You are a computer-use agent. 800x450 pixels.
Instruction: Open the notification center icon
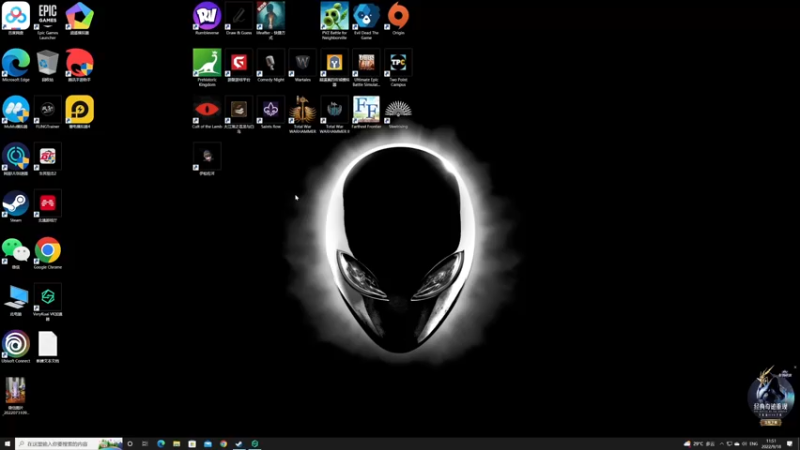point(790,444)
